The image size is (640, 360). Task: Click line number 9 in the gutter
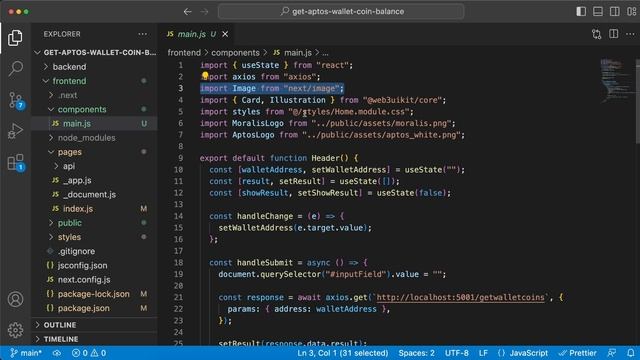click(x=180, y=158)
